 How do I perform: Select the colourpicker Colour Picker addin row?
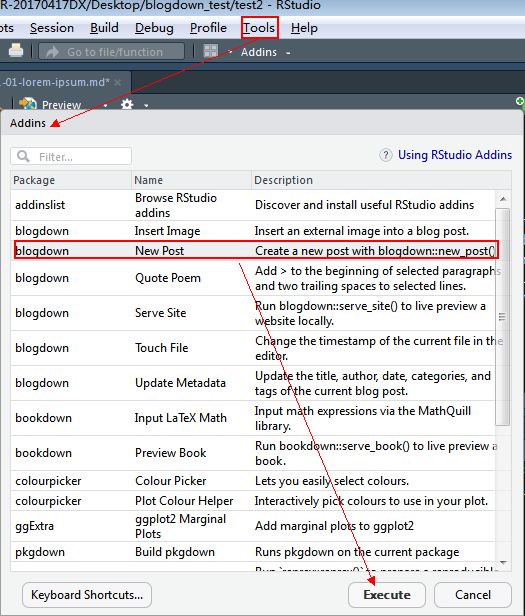point(253,480)
